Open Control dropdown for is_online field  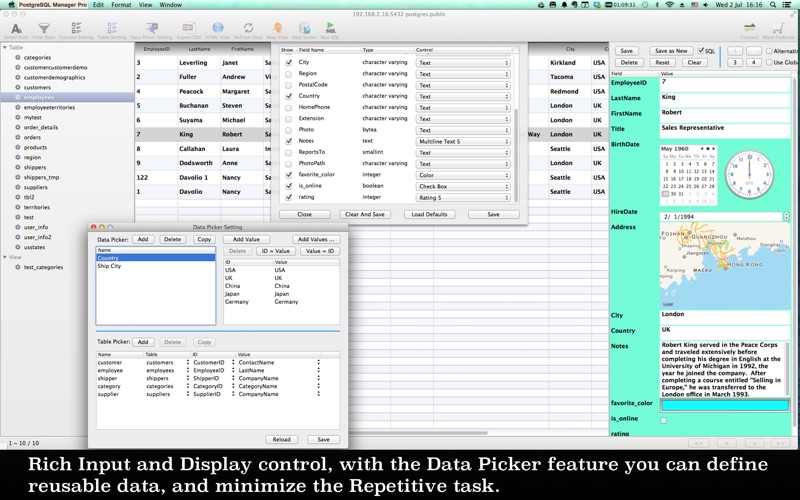[463, 186]
